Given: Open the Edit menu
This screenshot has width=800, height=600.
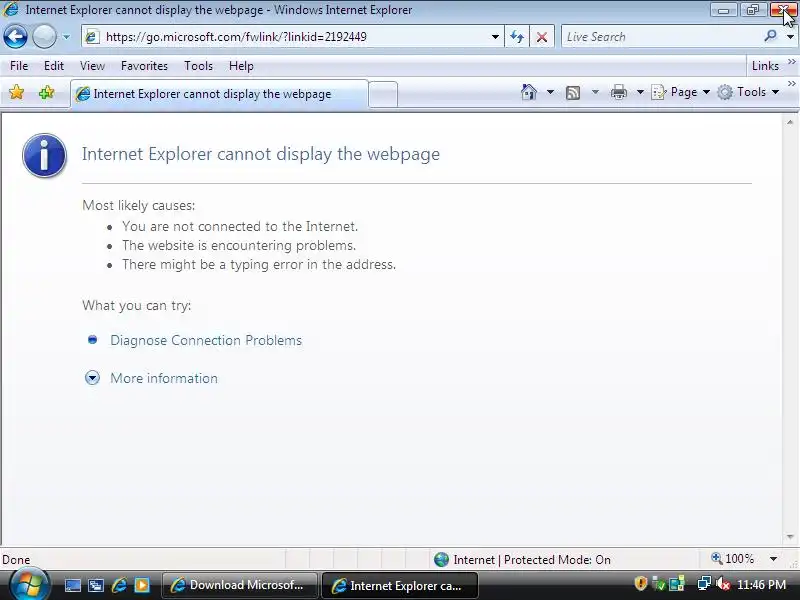Looking at the screenshot, I should 54,66.
